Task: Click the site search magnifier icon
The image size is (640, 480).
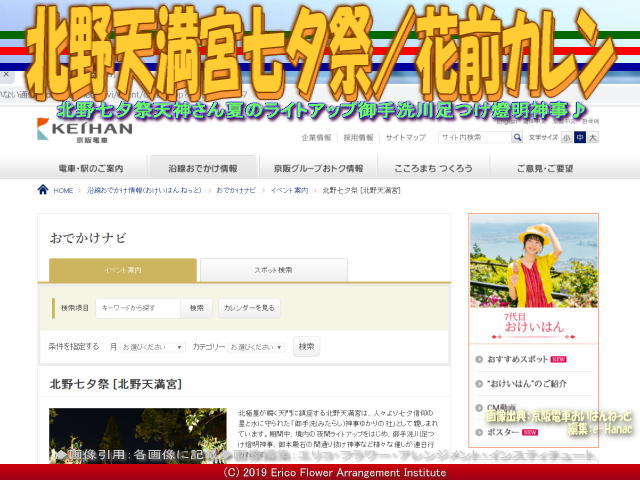Action: coord(517,138)
